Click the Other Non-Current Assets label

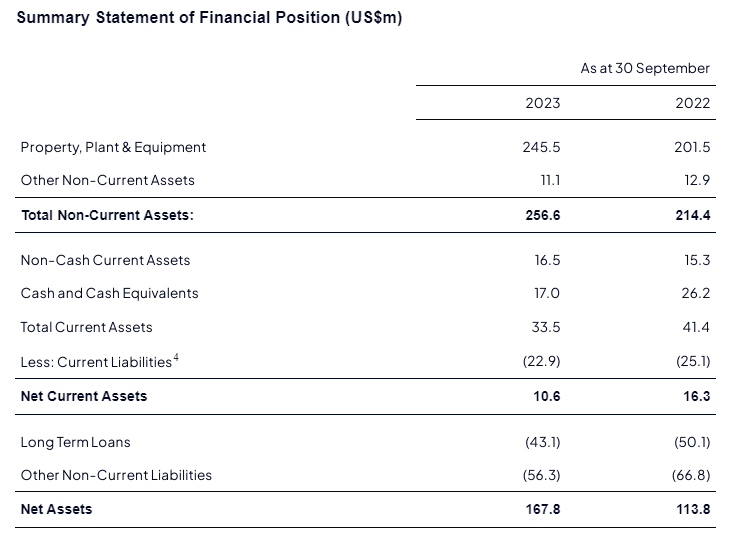107,180
